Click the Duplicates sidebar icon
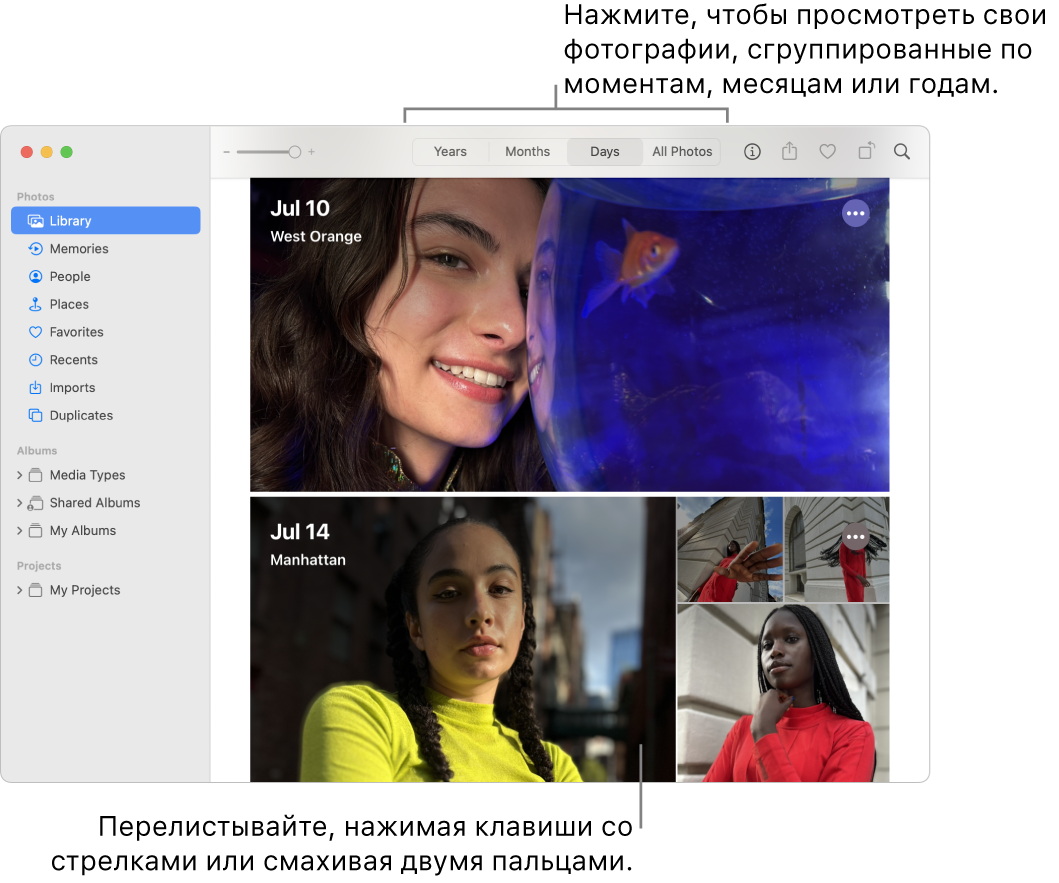This screenshot has width=1059, height=883. click(35, 415)
